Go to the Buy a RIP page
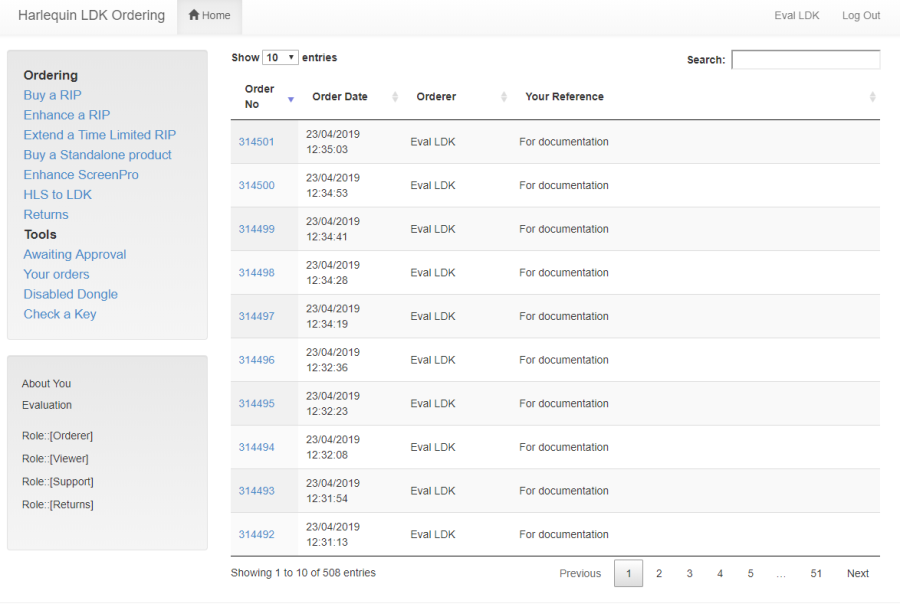The width and height of the screenshot is (900, 607). pyautogui.click(x=52, y=95)
